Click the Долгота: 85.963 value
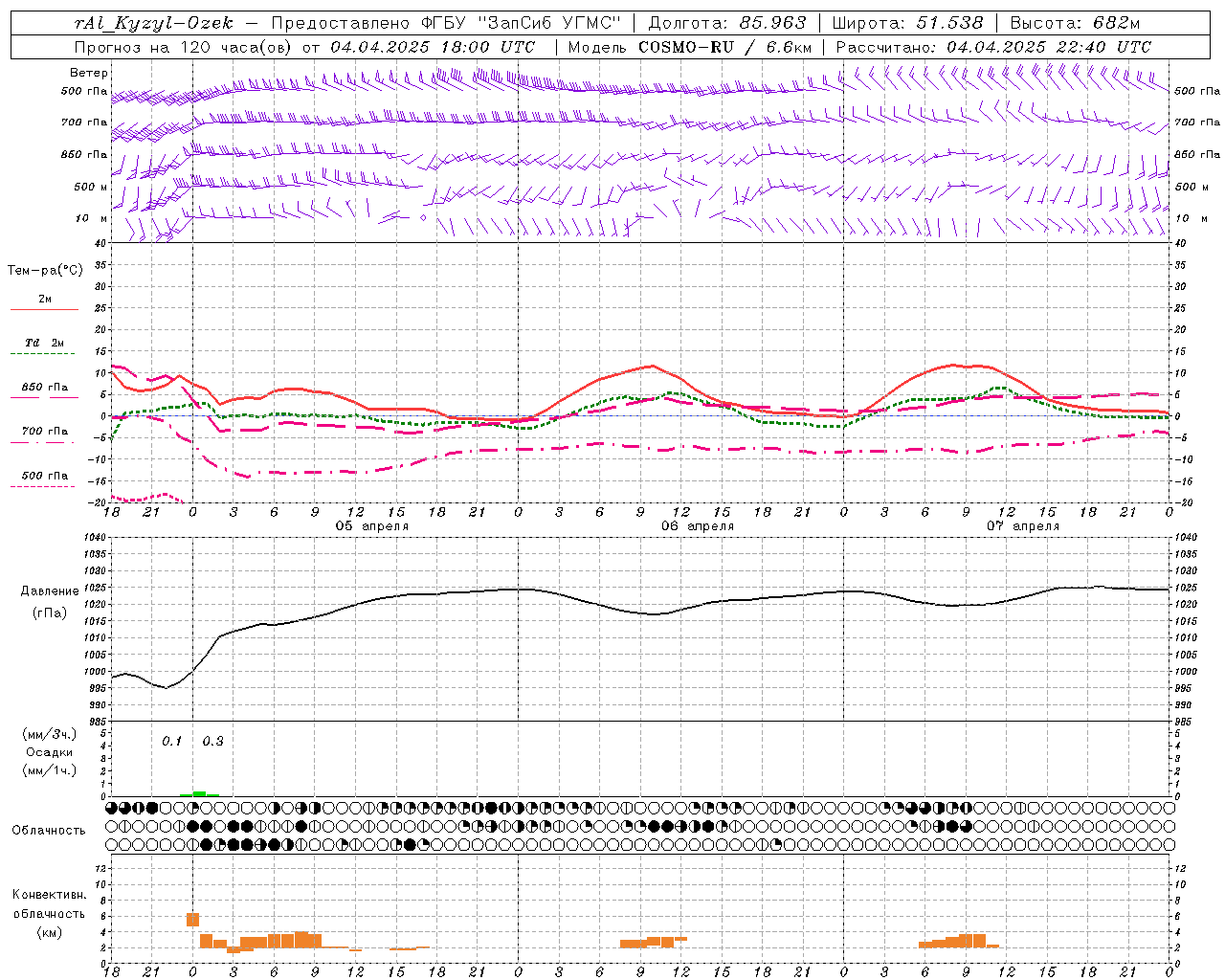The image size is (1225, 980). point(727,24)
